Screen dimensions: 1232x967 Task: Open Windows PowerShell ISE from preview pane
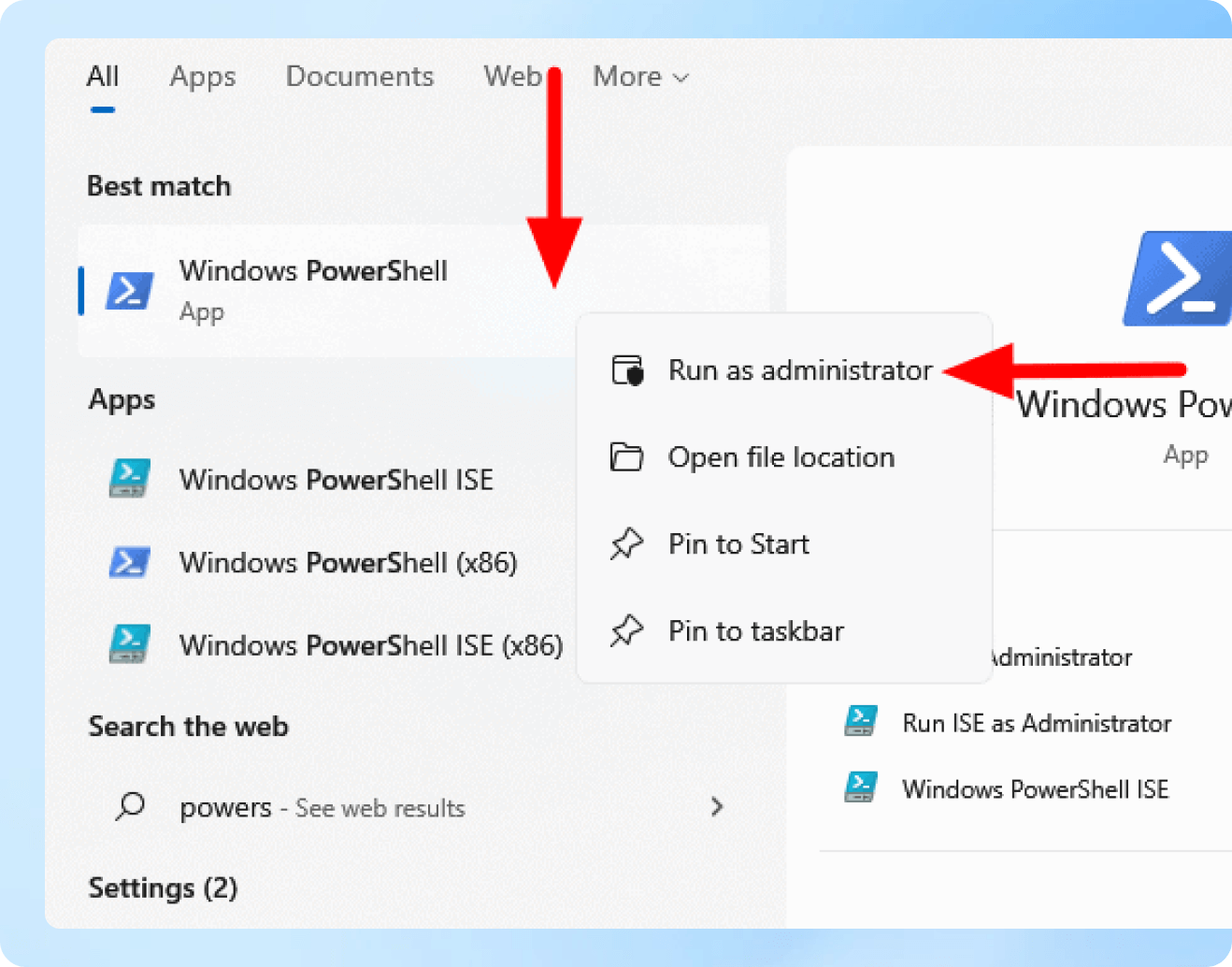click(1035, 788)
